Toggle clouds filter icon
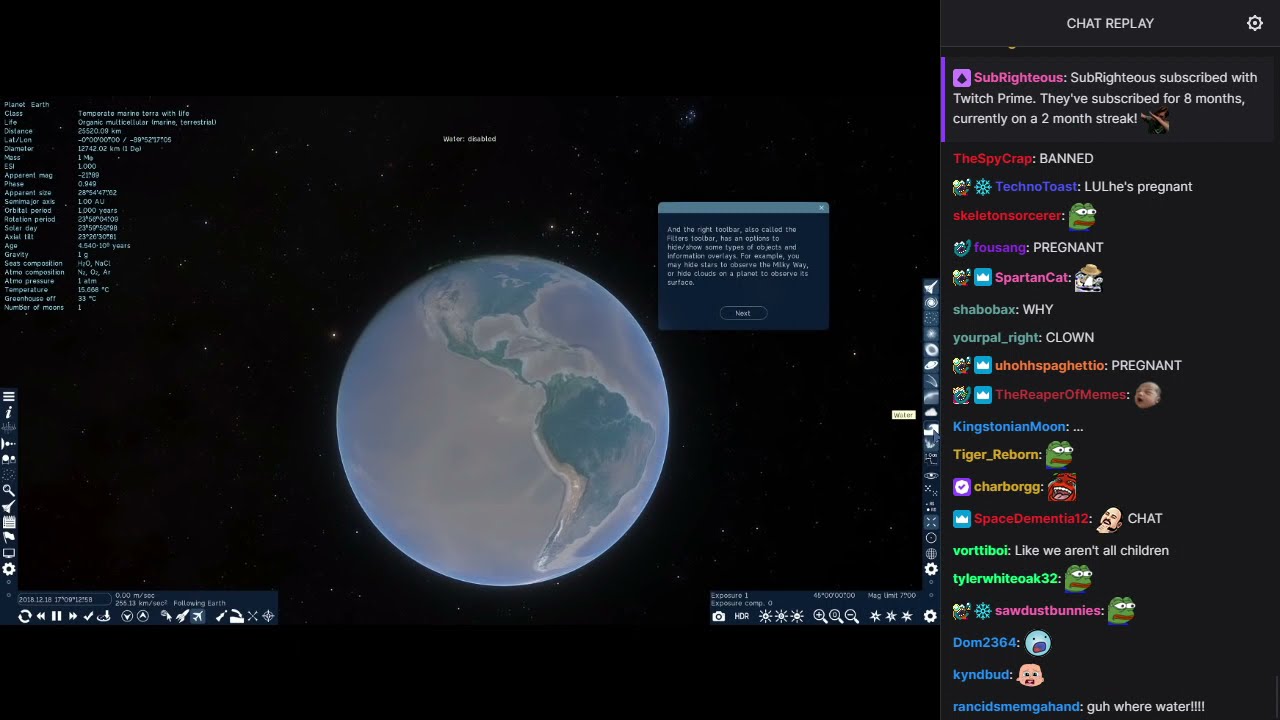 click(x=931, y=412)
